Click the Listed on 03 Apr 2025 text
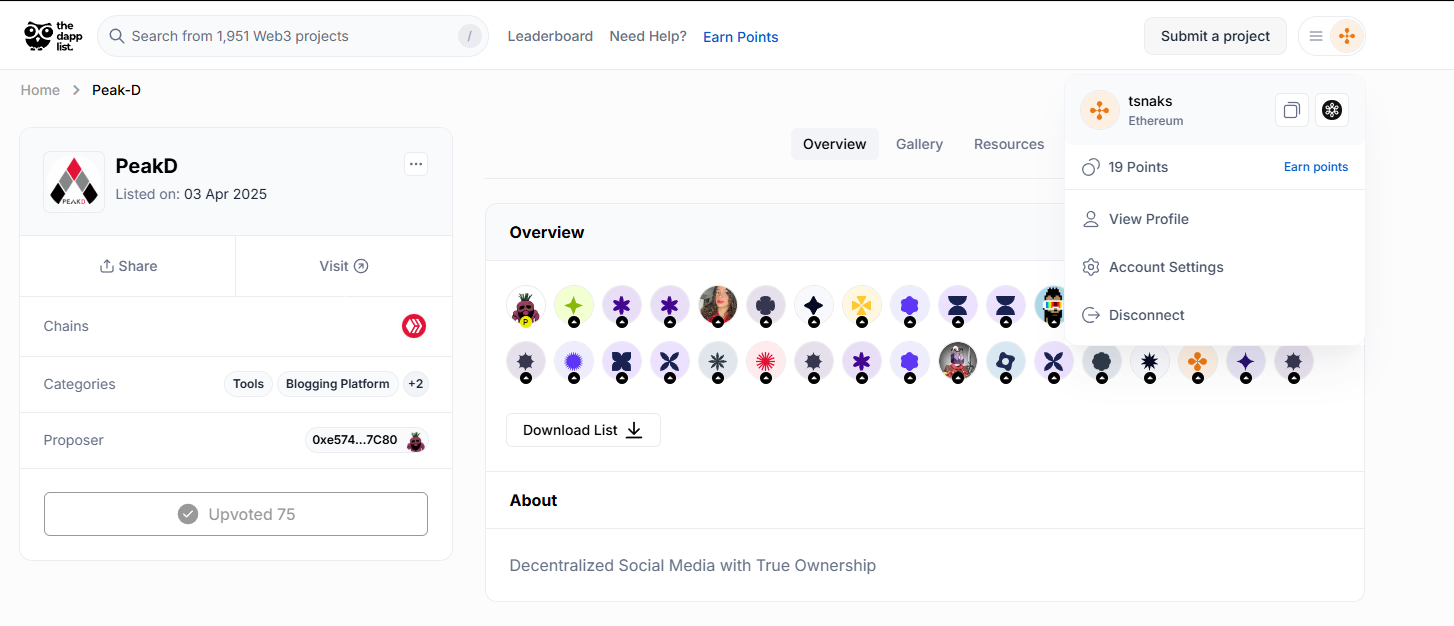Image resolution: width=1454 pixels, height=626 pixels. coord(191,194)
